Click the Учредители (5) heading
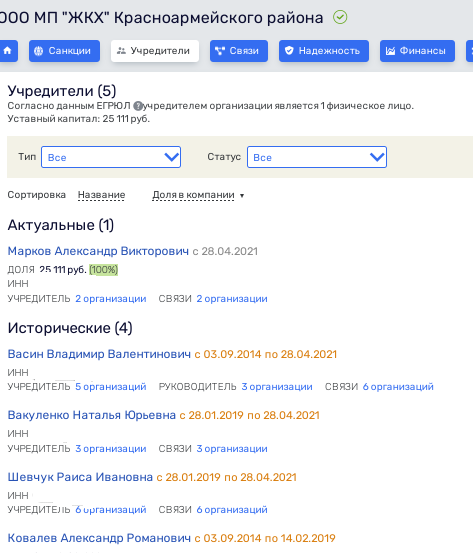The image size is (473, 553). click(x=62, y=91)
